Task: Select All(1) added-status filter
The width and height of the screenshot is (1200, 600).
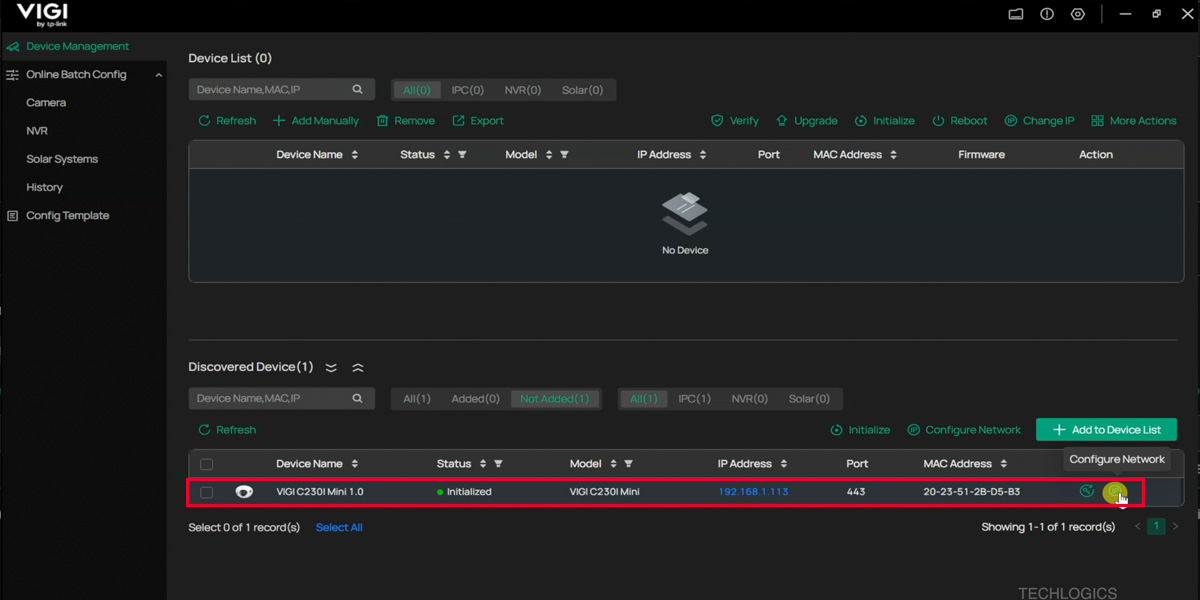Action: (x=417, y=399)
